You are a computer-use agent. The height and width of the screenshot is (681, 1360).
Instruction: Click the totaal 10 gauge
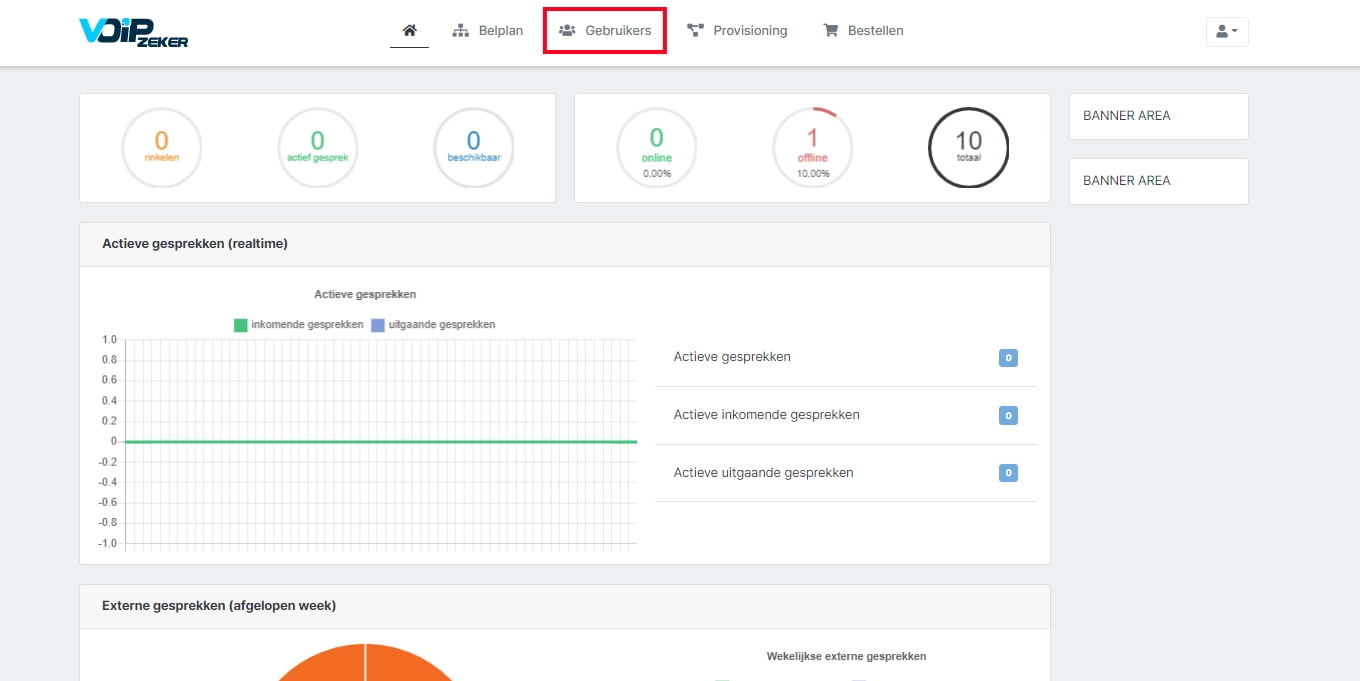[968, 147]
